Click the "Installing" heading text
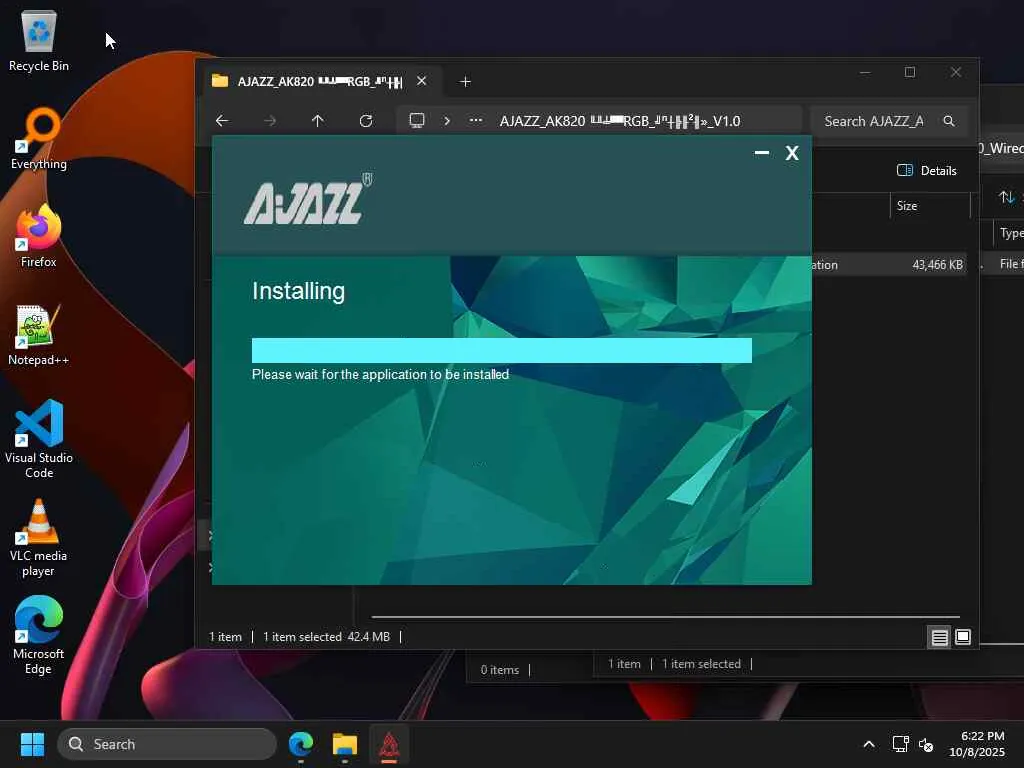 click(x=298, y=291)
